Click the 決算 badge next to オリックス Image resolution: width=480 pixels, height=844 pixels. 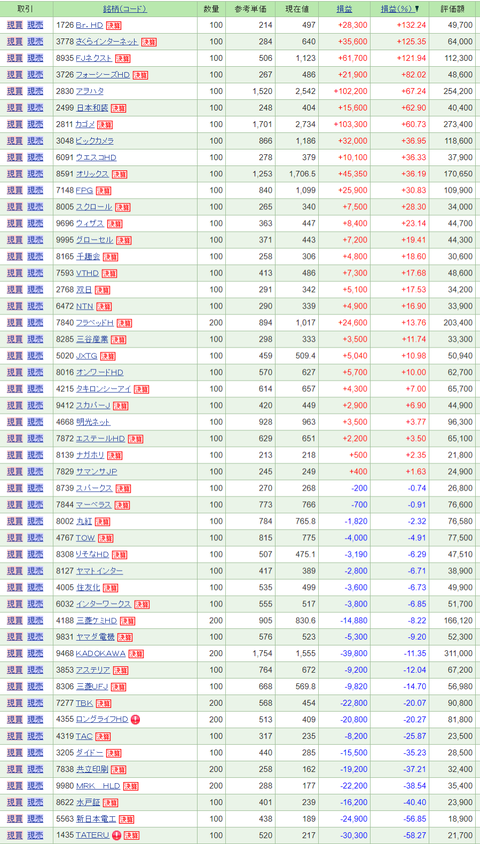click(x=118, y=174)
